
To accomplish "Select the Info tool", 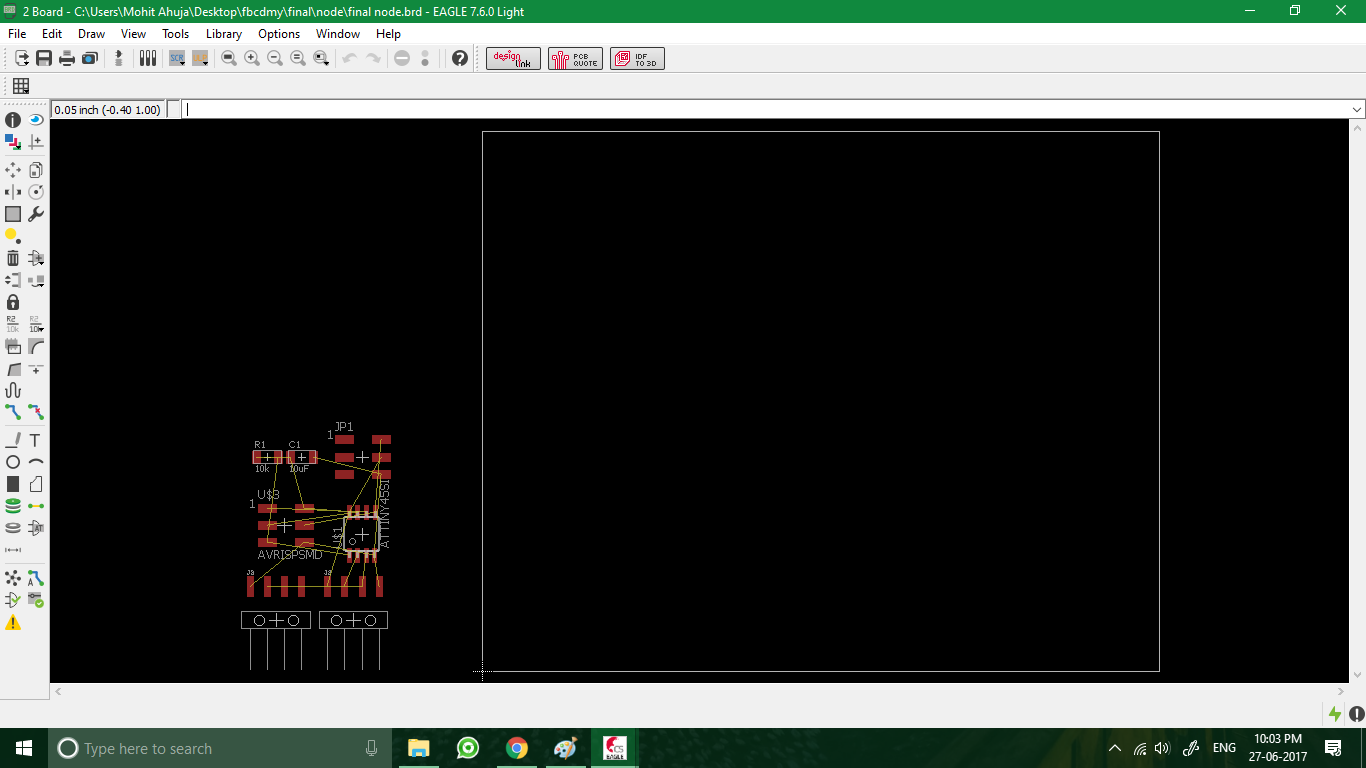I will point(13,120).
